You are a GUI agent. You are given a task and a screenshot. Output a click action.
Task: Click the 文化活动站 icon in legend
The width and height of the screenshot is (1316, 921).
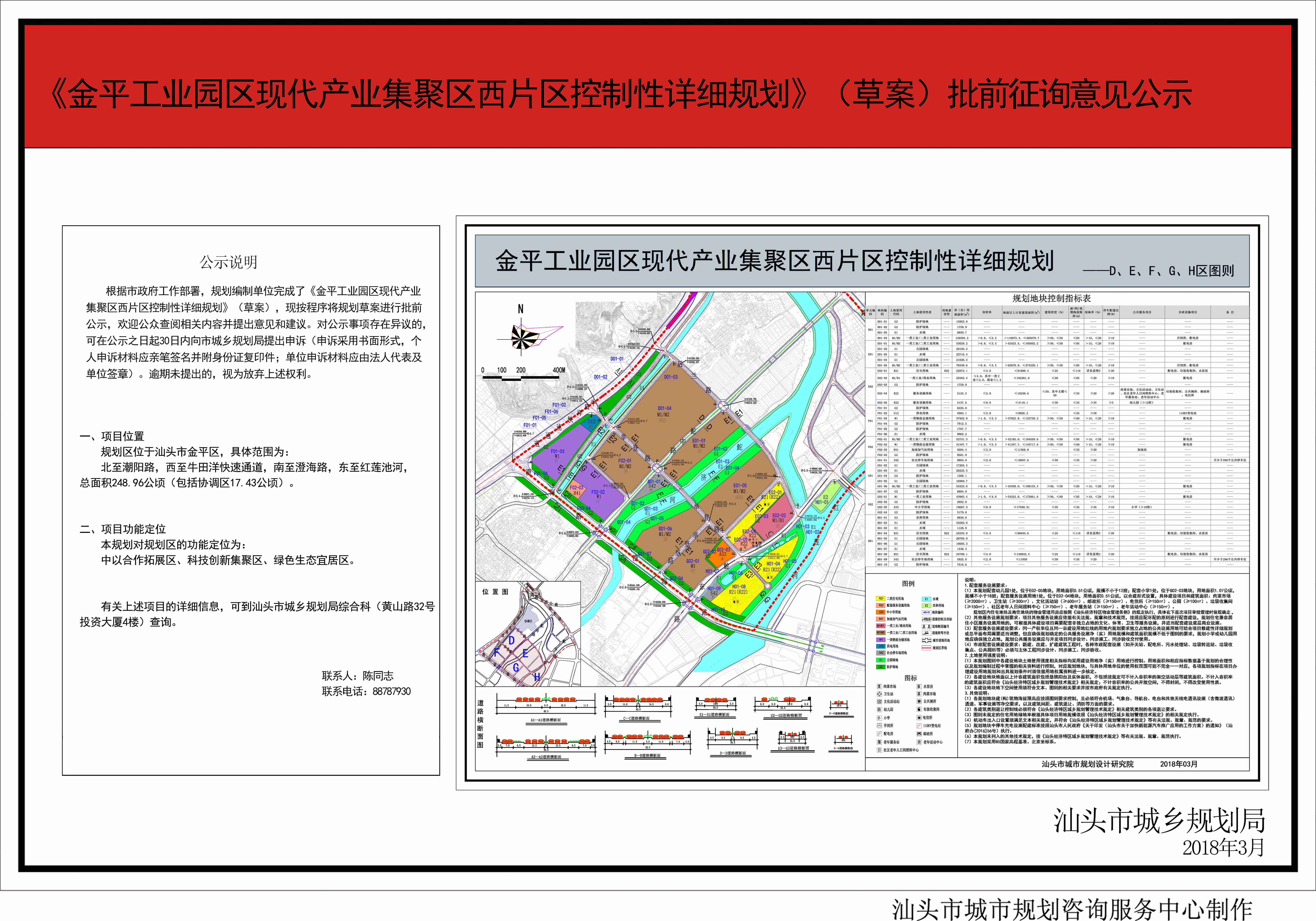click(879, 701)
